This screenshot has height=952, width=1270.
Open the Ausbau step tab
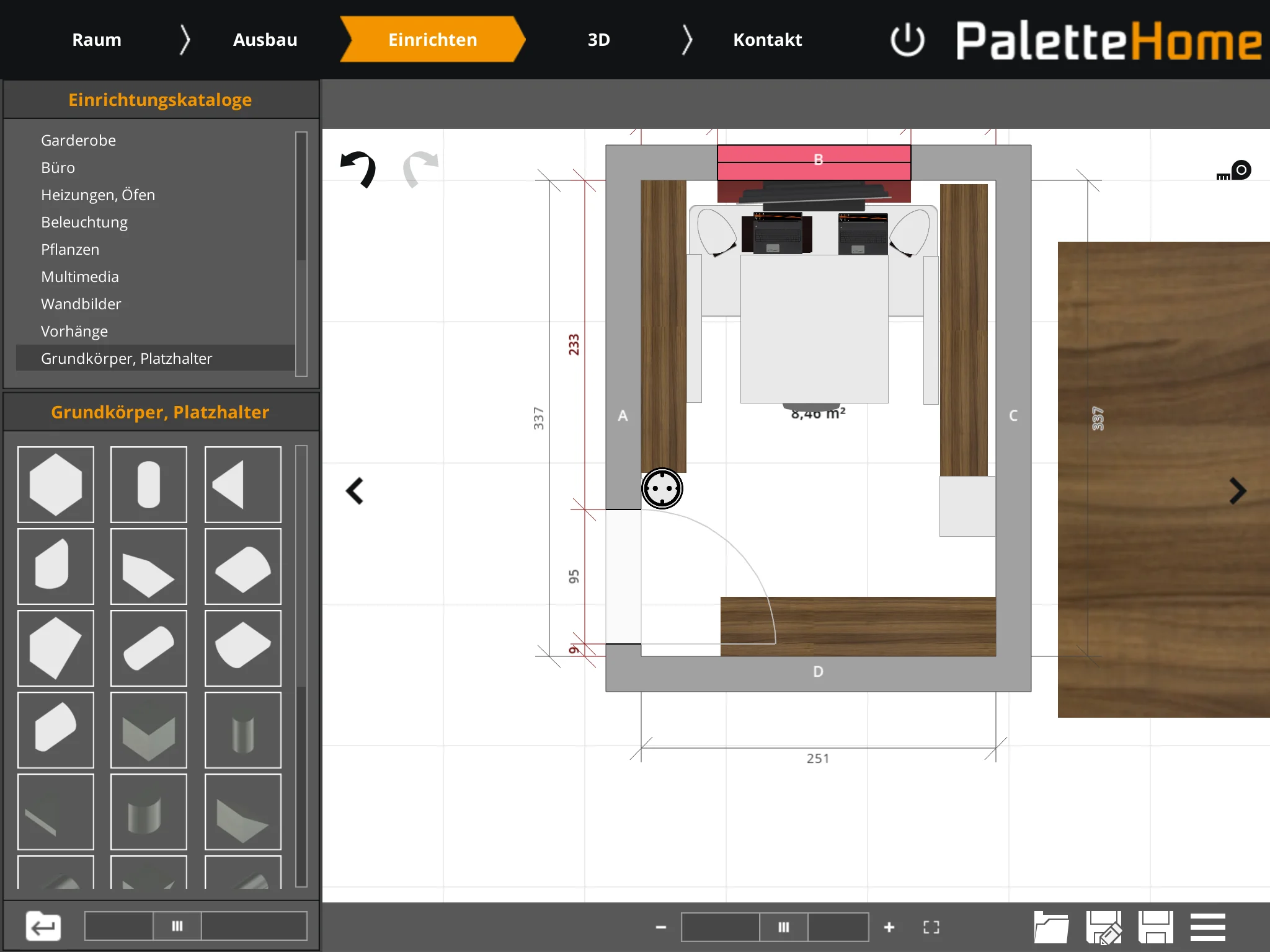point(265,40)
